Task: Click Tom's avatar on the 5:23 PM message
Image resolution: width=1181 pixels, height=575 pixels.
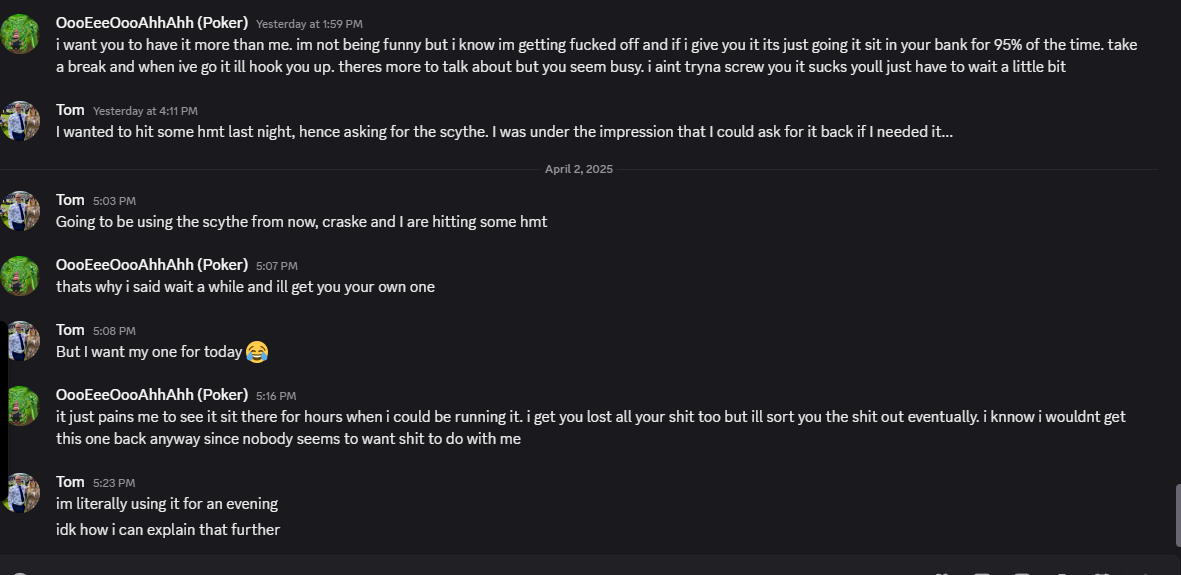Action: (x=20, y=492)
